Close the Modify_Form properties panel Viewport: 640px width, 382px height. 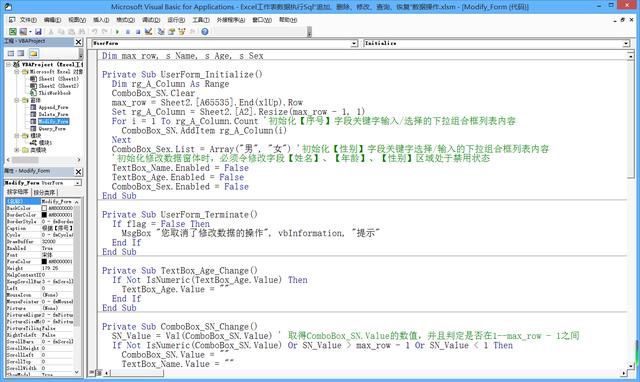(x=78, y=172)
